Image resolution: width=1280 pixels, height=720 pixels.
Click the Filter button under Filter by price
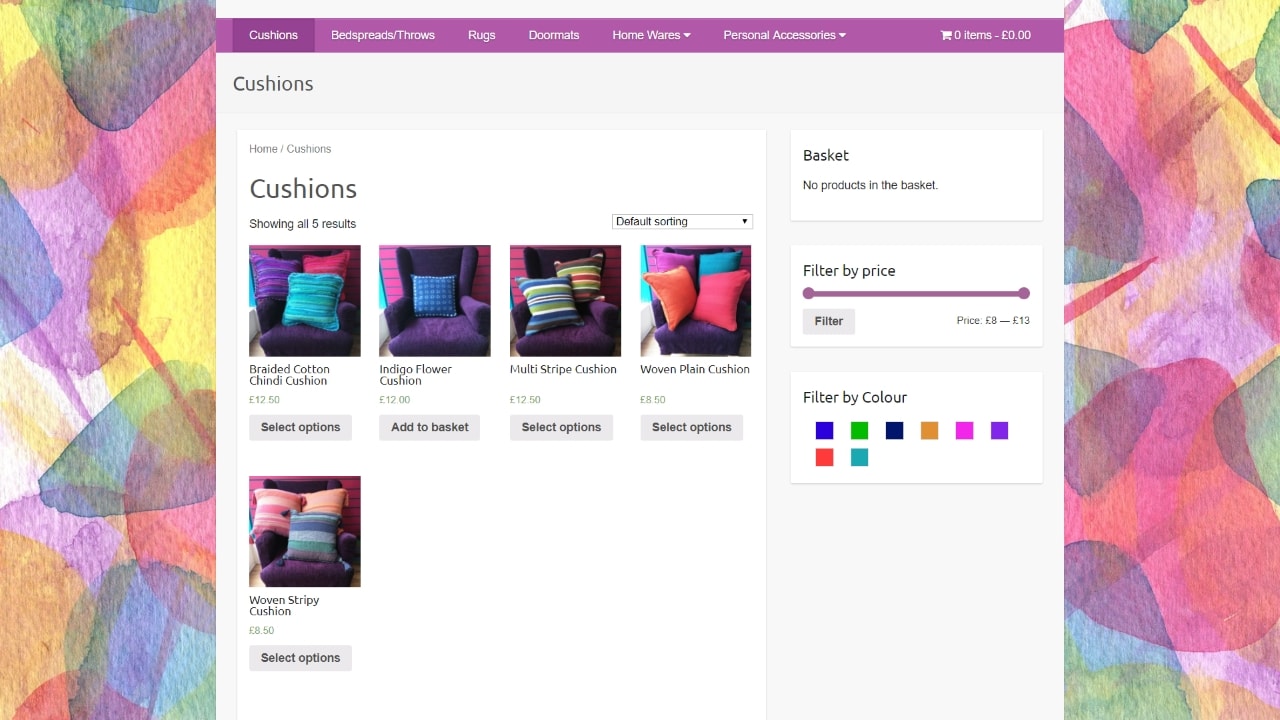coord(828,321)
